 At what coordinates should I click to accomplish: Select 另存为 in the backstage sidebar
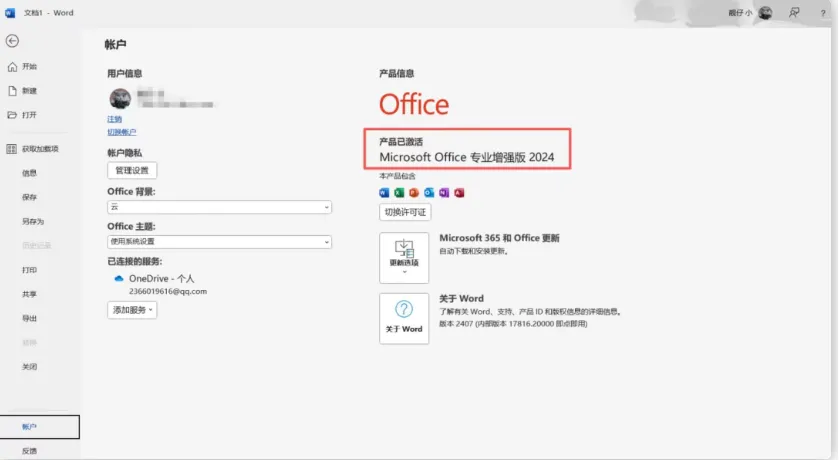[x=33, y=221]
